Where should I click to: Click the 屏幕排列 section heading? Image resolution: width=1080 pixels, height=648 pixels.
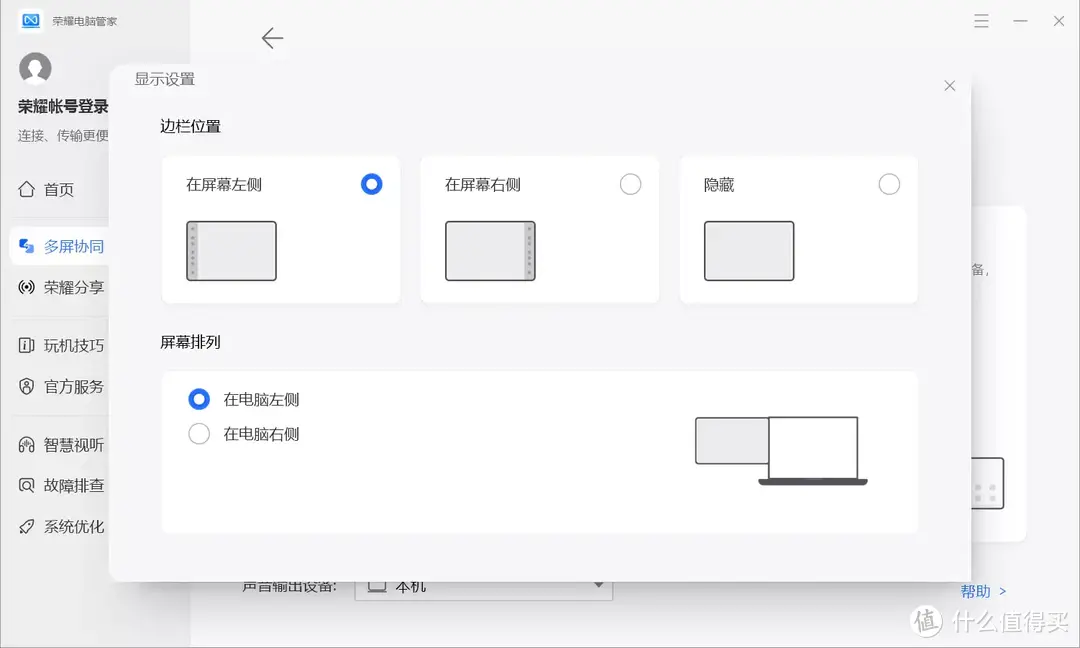point(191,342)
